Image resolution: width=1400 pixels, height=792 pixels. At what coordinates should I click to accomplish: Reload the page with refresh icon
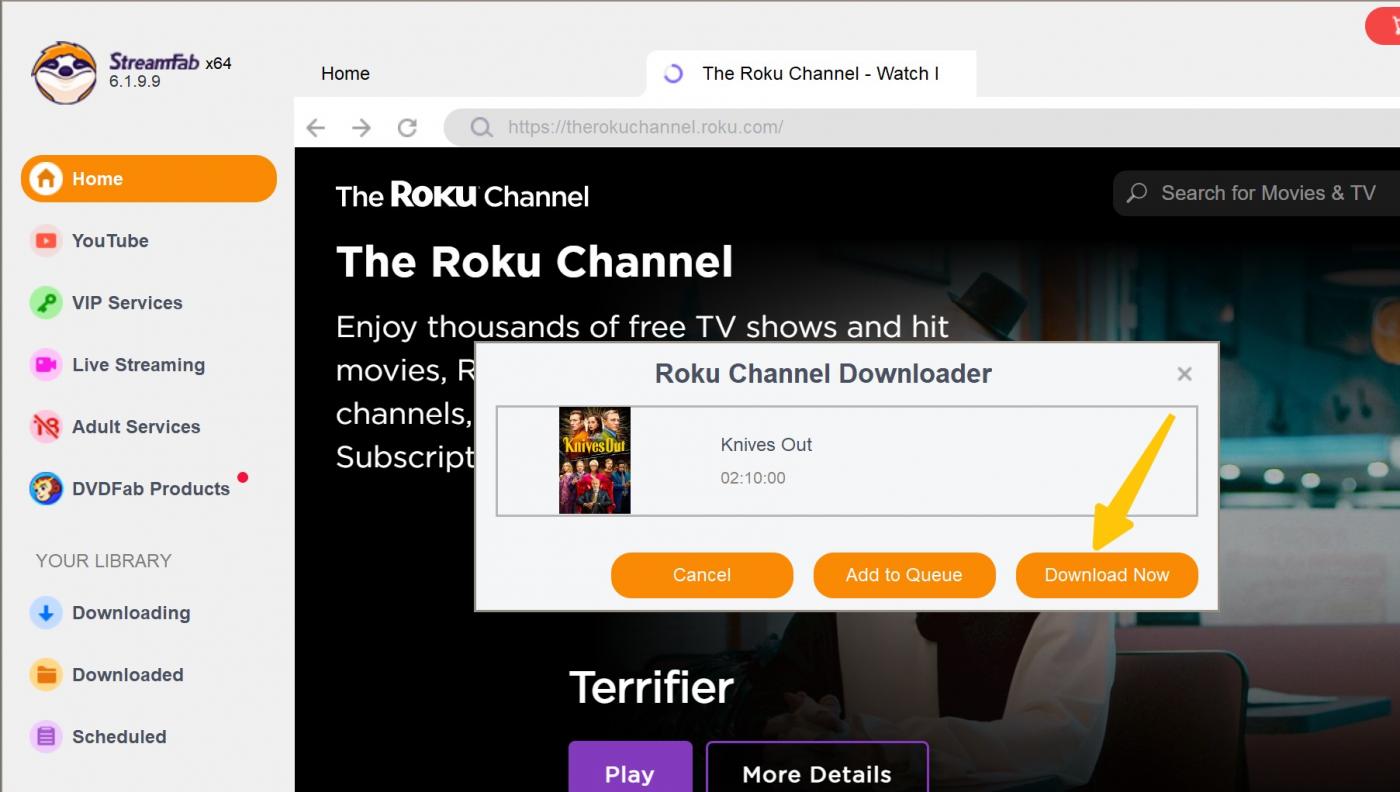click(x=407, y=127)
